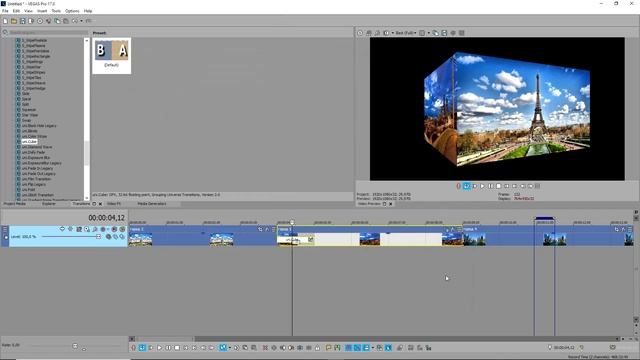This screenshot has width=640, height=360.
Task: Select uni.Dolly Fade in the transitions list
Action: tap(33, 152)
